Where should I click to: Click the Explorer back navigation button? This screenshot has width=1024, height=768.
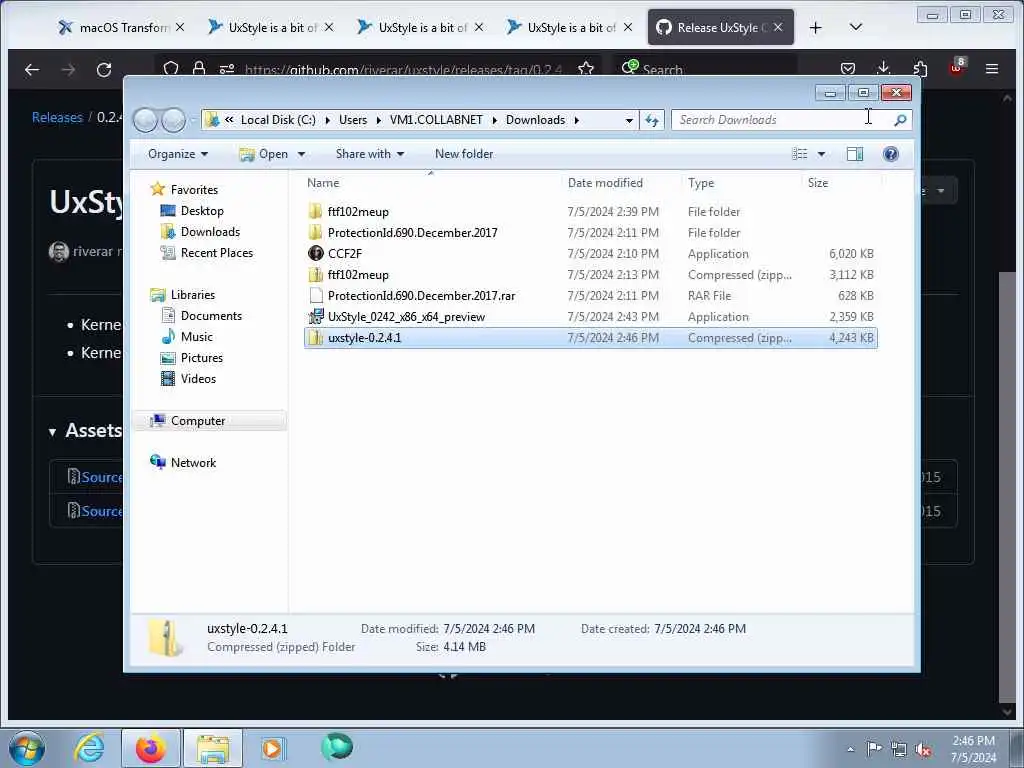point(146,120)
